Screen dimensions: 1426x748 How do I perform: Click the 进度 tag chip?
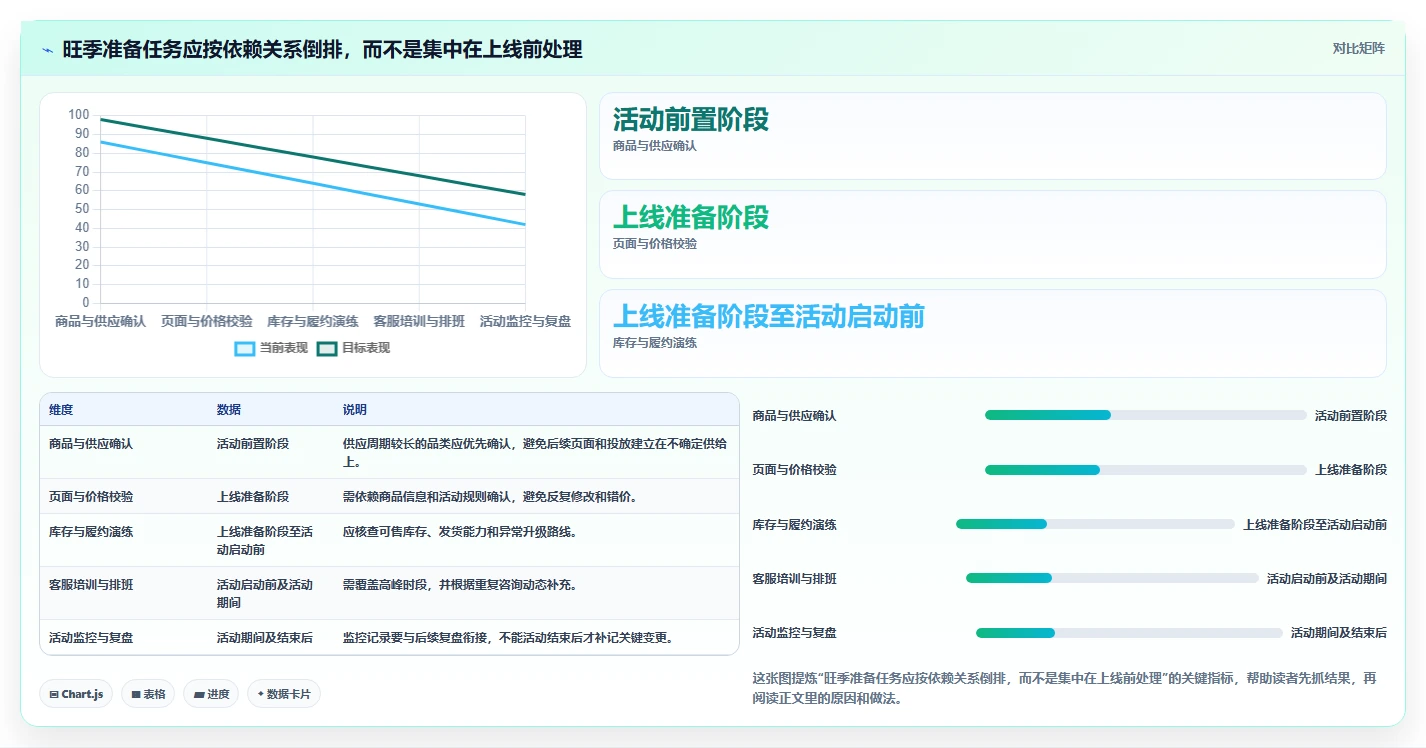tap(211, 694)
